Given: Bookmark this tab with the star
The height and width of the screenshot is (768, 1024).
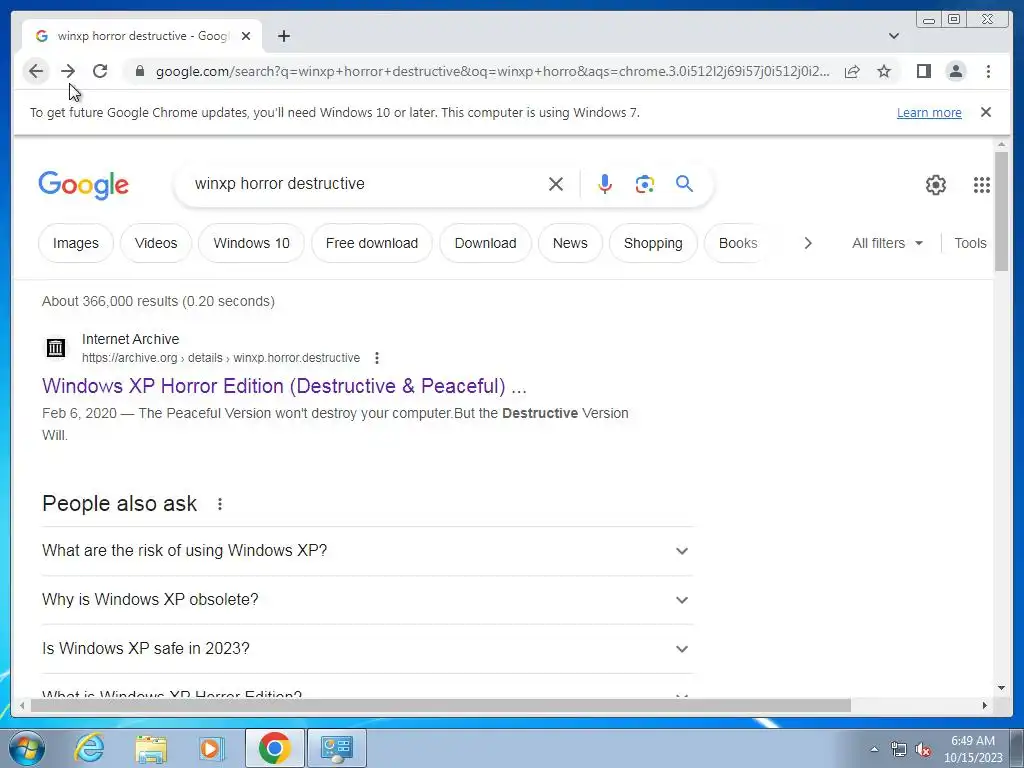Looking at the screenshot, I should [x=884, y=71].
